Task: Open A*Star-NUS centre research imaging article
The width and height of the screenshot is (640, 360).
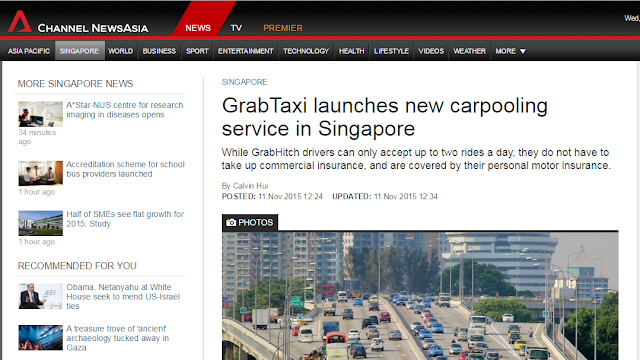Action: [125, 110]
